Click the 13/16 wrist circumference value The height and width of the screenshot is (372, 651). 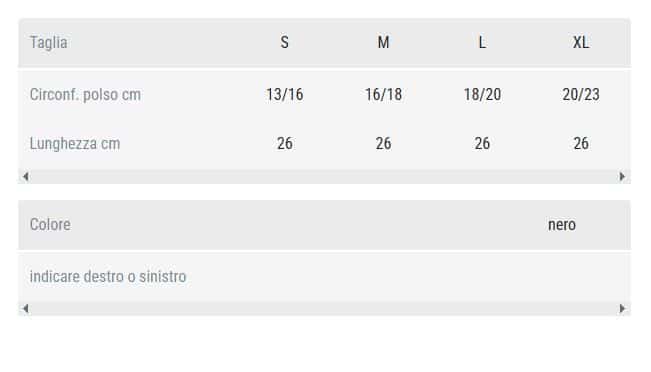pyautogui.click(x=284, y=95)
